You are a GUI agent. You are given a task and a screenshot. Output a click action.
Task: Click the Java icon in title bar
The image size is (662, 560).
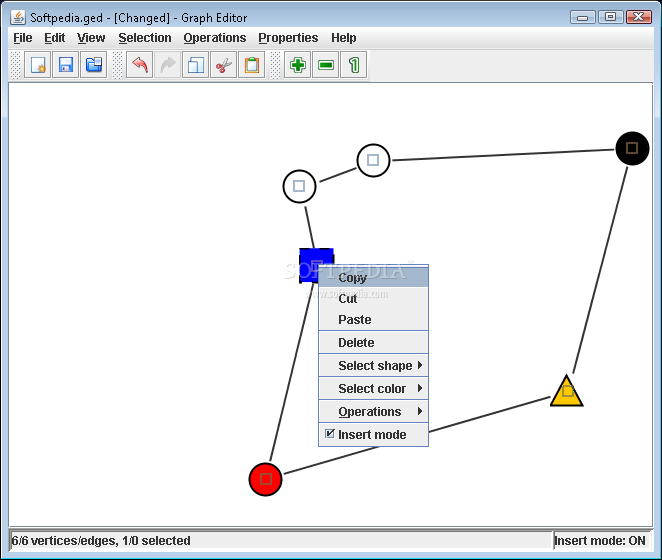click(18, 17)
